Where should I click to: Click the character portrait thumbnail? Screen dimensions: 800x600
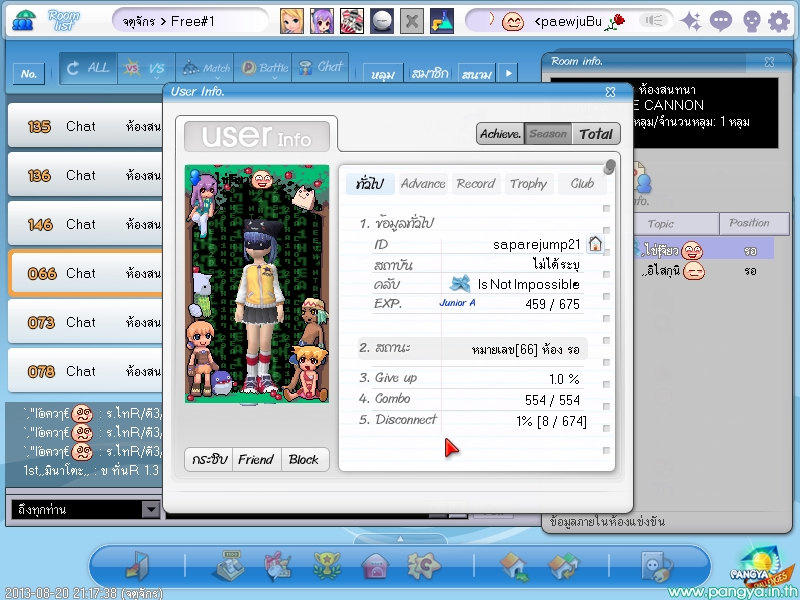pos(257,284)
